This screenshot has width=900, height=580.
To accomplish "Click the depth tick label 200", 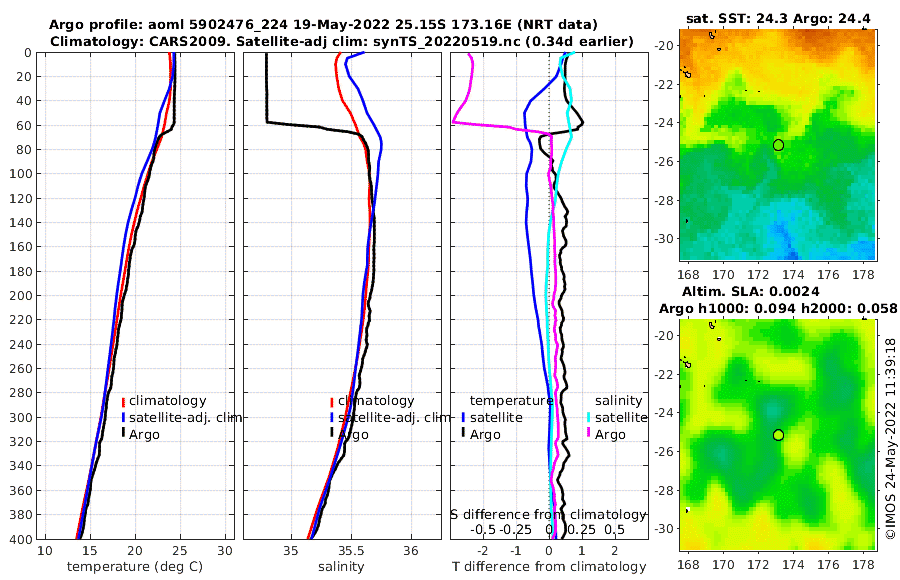I will pos(20,296).
